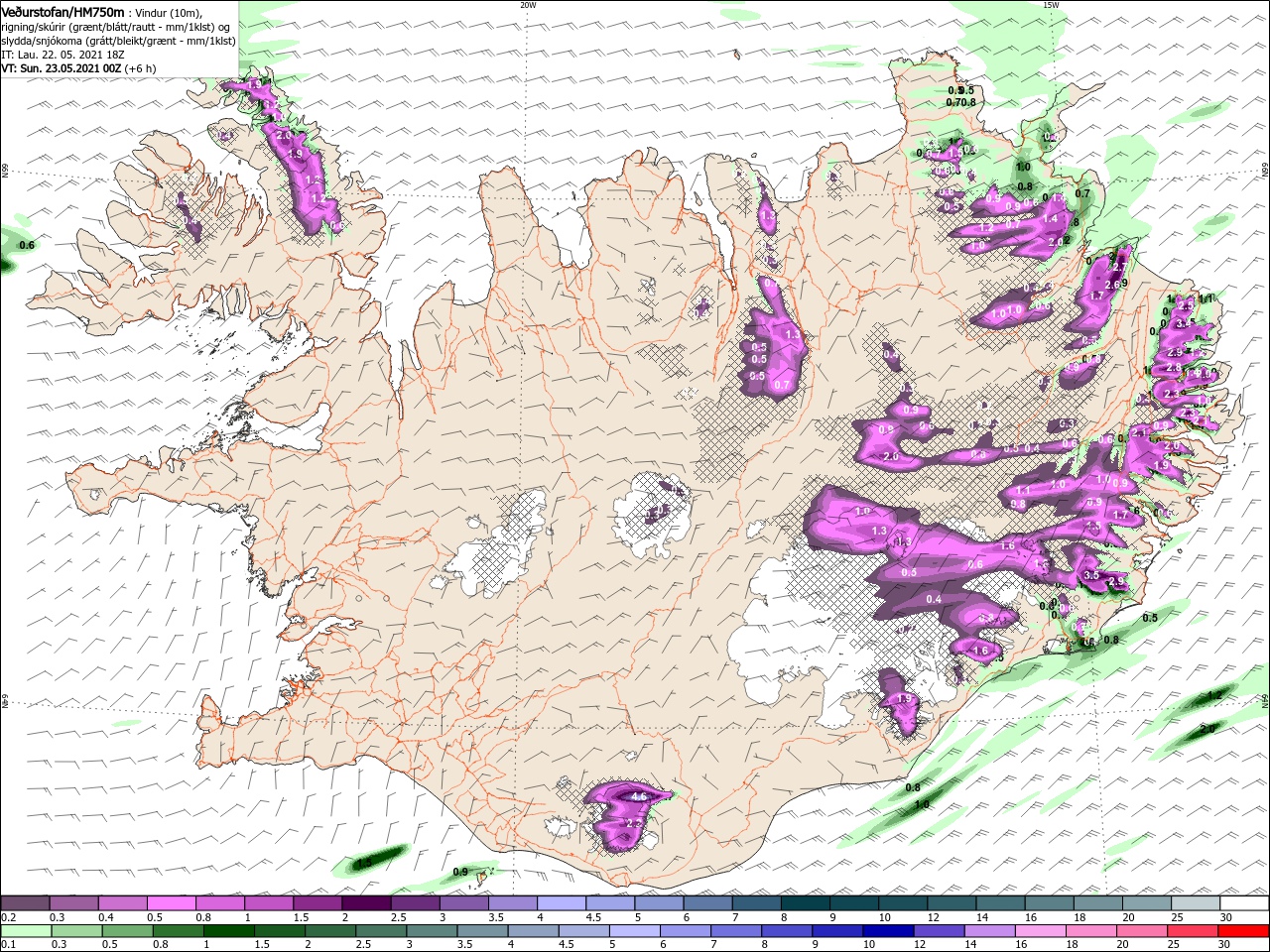Click the '14' label under upper legend
The image size is (1270, 952).
(x=982, y=917)
